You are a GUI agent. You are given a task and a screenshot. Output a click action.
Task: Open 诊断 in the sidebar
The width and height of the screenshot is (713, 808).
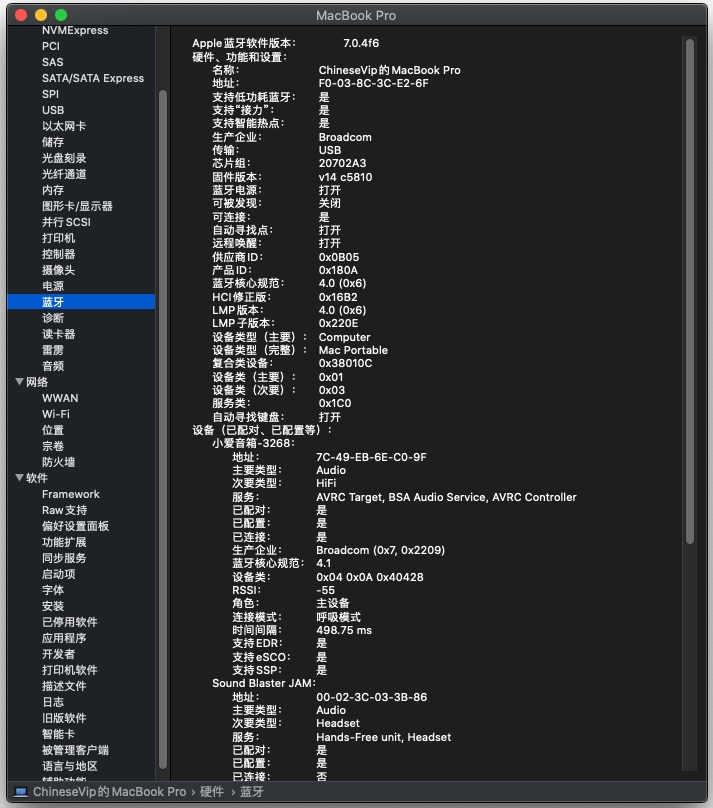coord(53,318)
